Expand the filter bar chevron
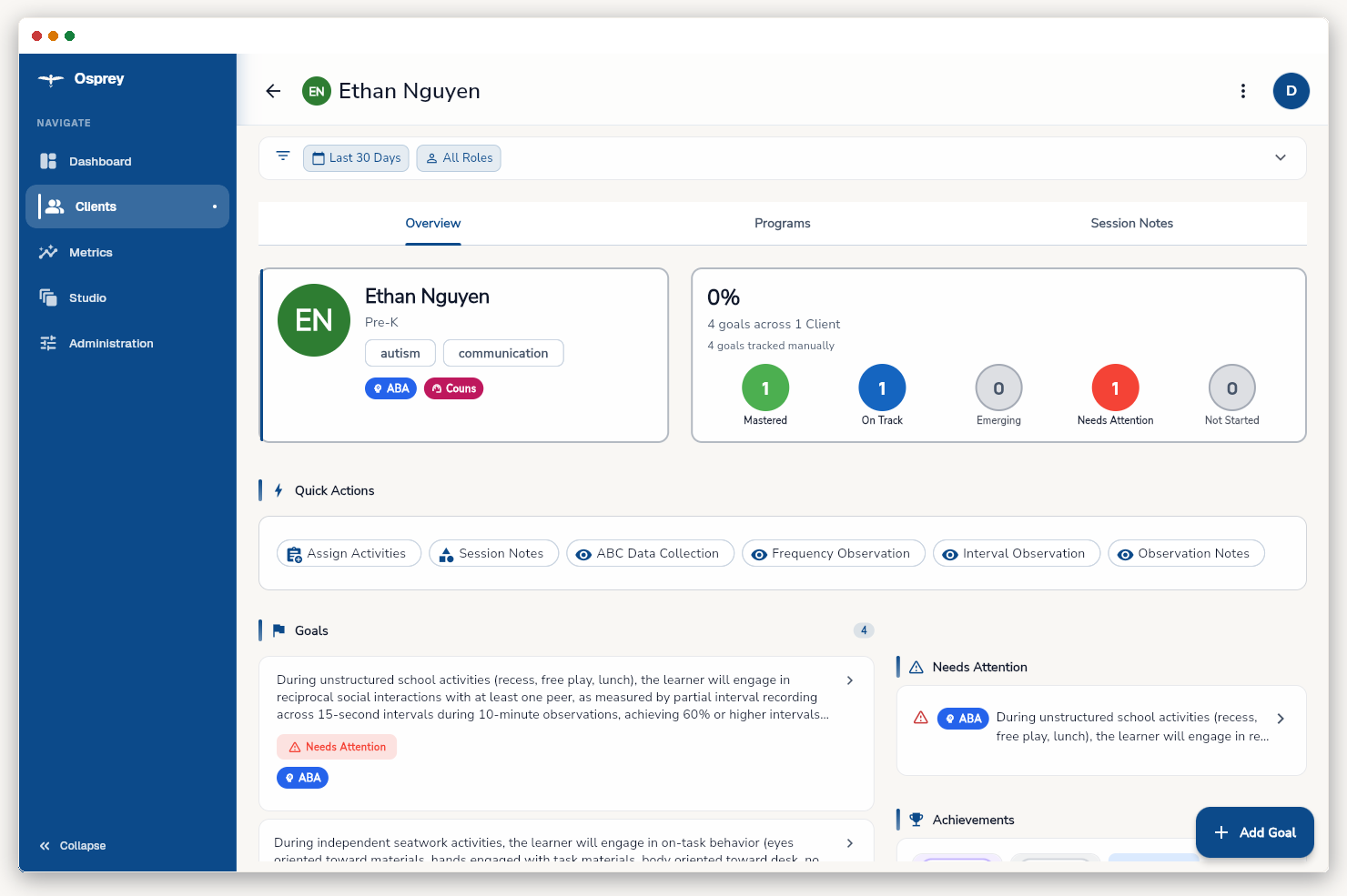This screenshot has height=896, width=1347. pos(1281,157)
